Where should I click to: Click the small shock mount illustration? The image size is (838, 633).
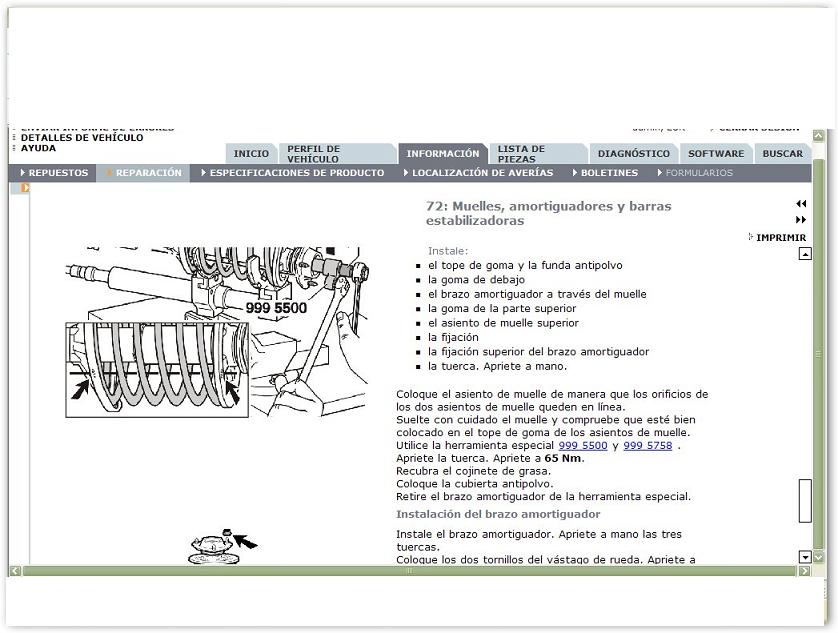[x=222, y=546]
